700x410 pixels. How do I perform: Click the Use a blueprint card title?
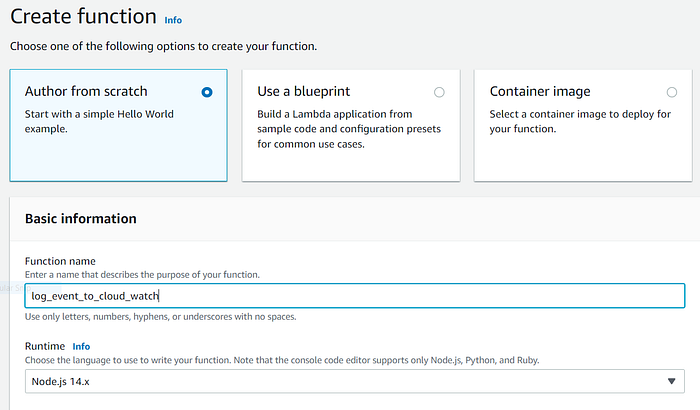(x=304, y=91)
